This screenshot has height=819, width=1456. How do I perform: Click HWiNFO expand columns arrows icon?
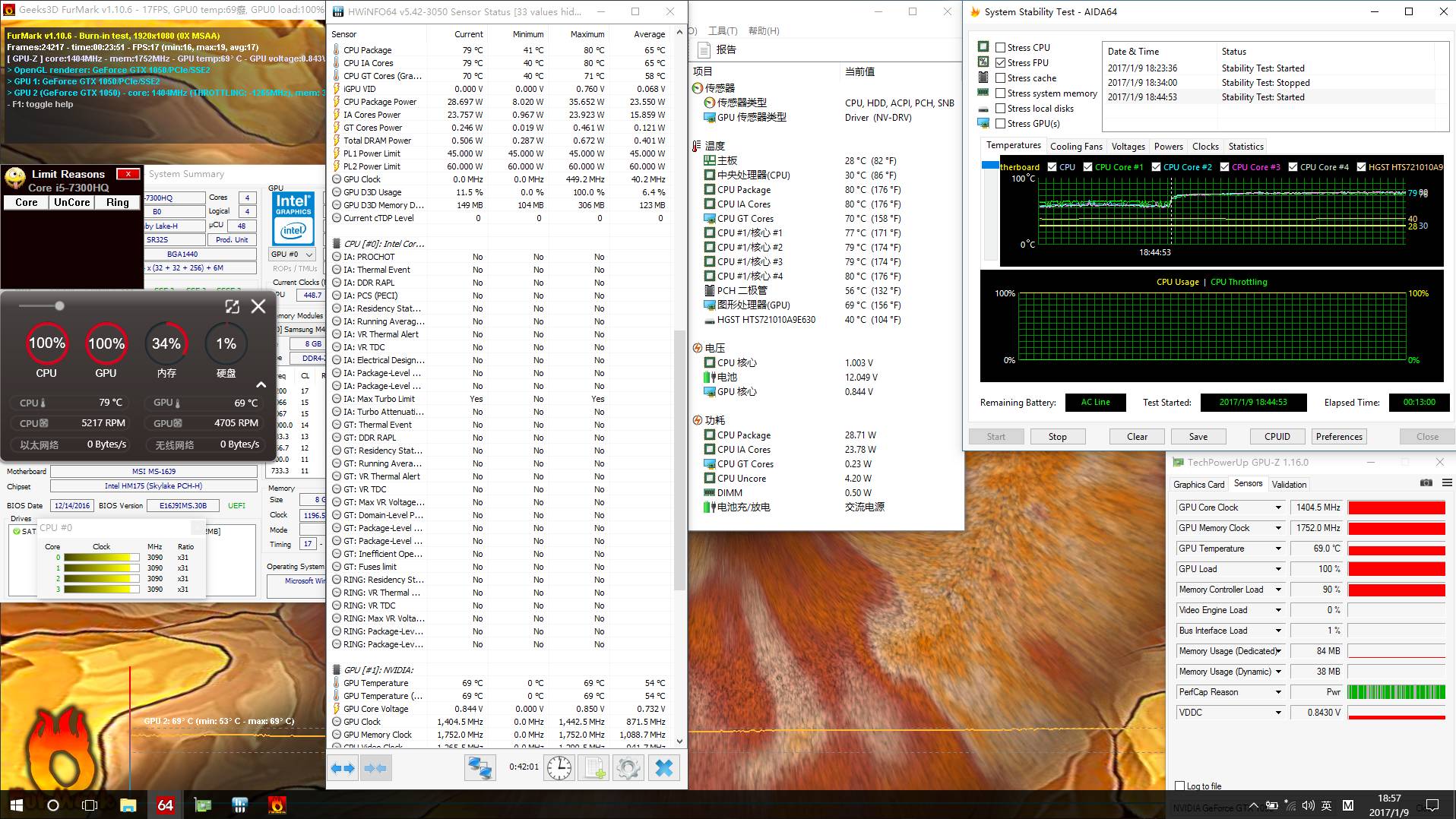click(343, 768)
